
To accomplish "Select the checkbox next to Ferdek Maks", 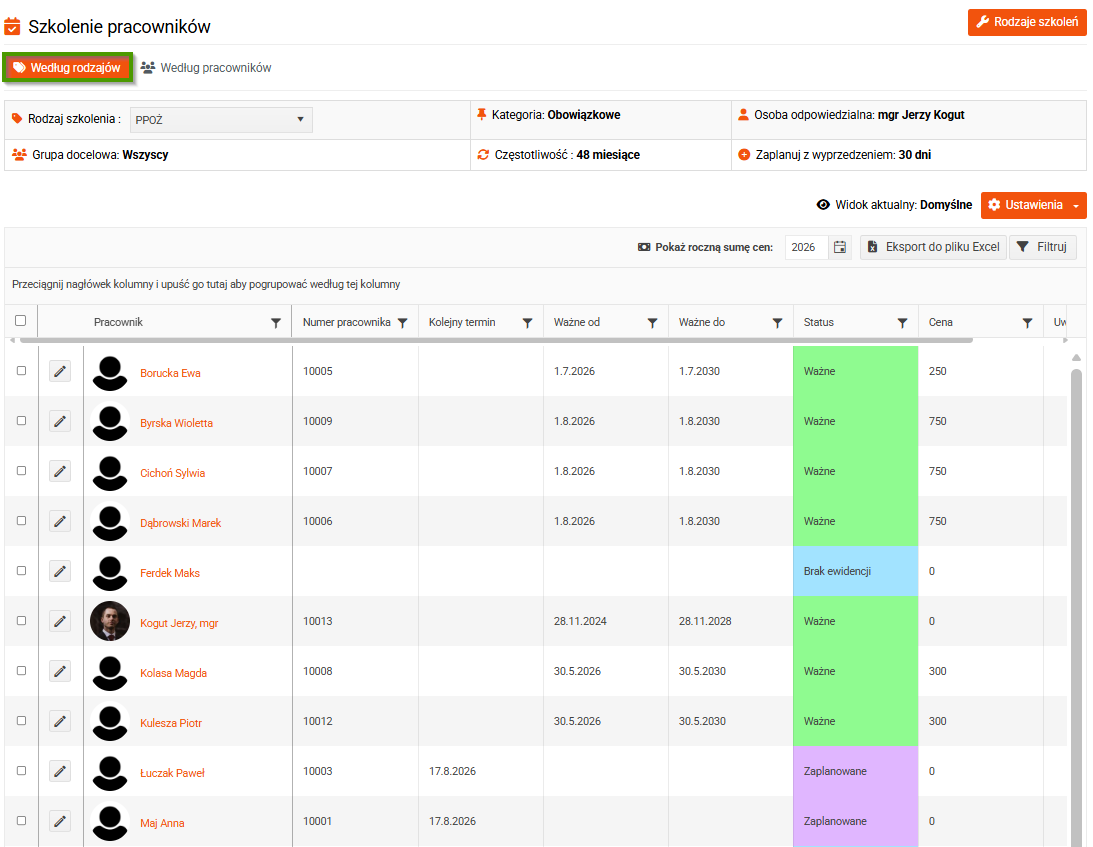I will (22, 570).
